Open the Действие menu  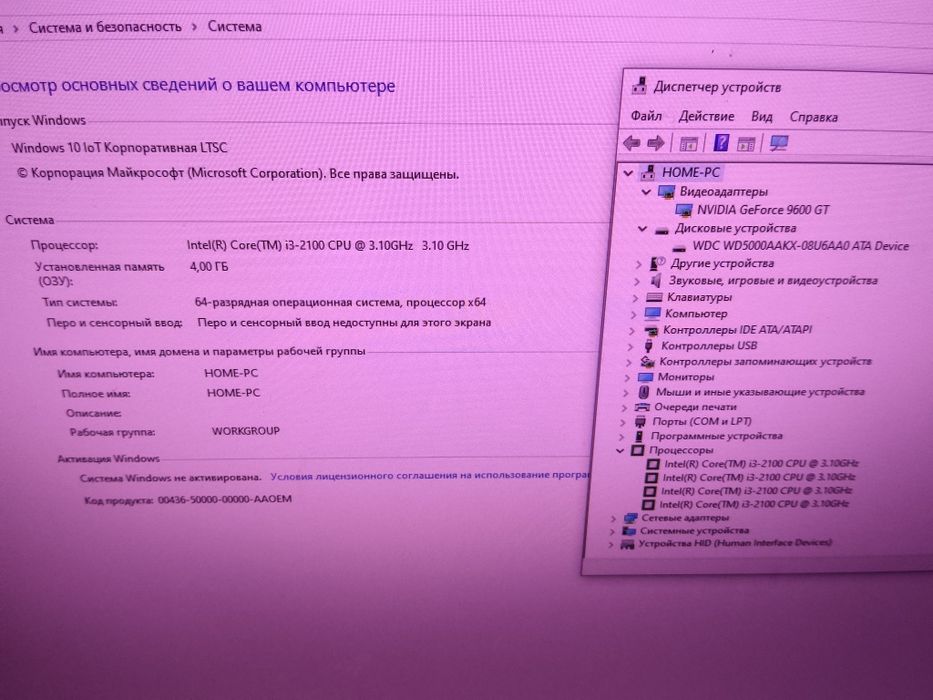[706, 116]
